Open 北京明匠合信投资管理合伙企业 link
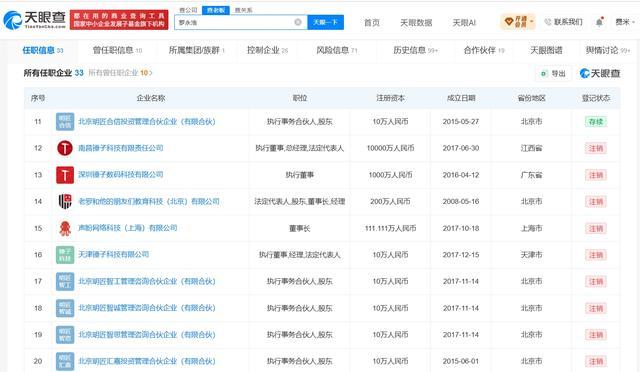 147,121
